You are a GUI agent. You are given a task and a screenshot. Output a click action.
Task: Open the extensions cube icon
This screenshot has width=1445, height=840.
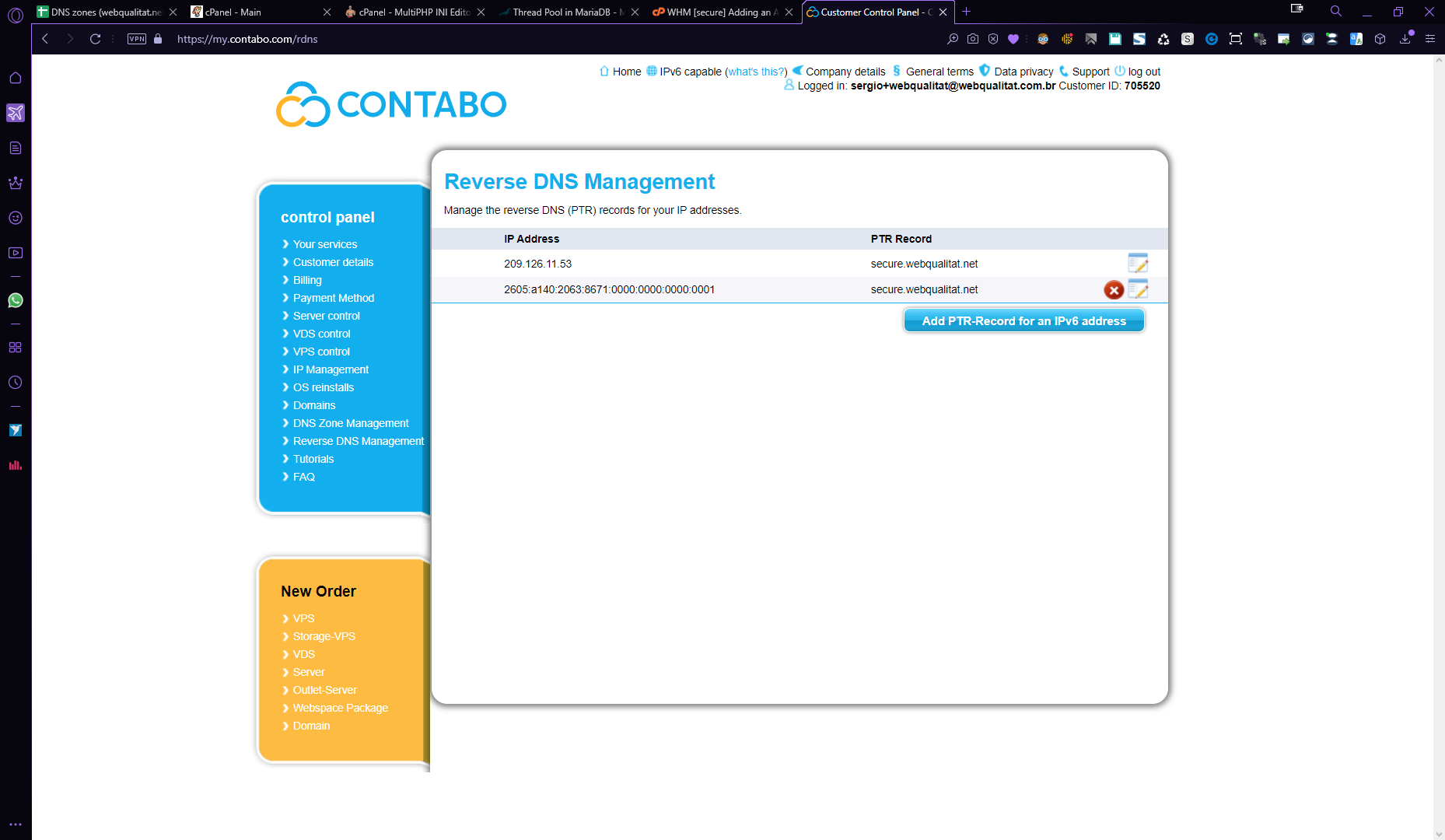tap(1380, 39)
